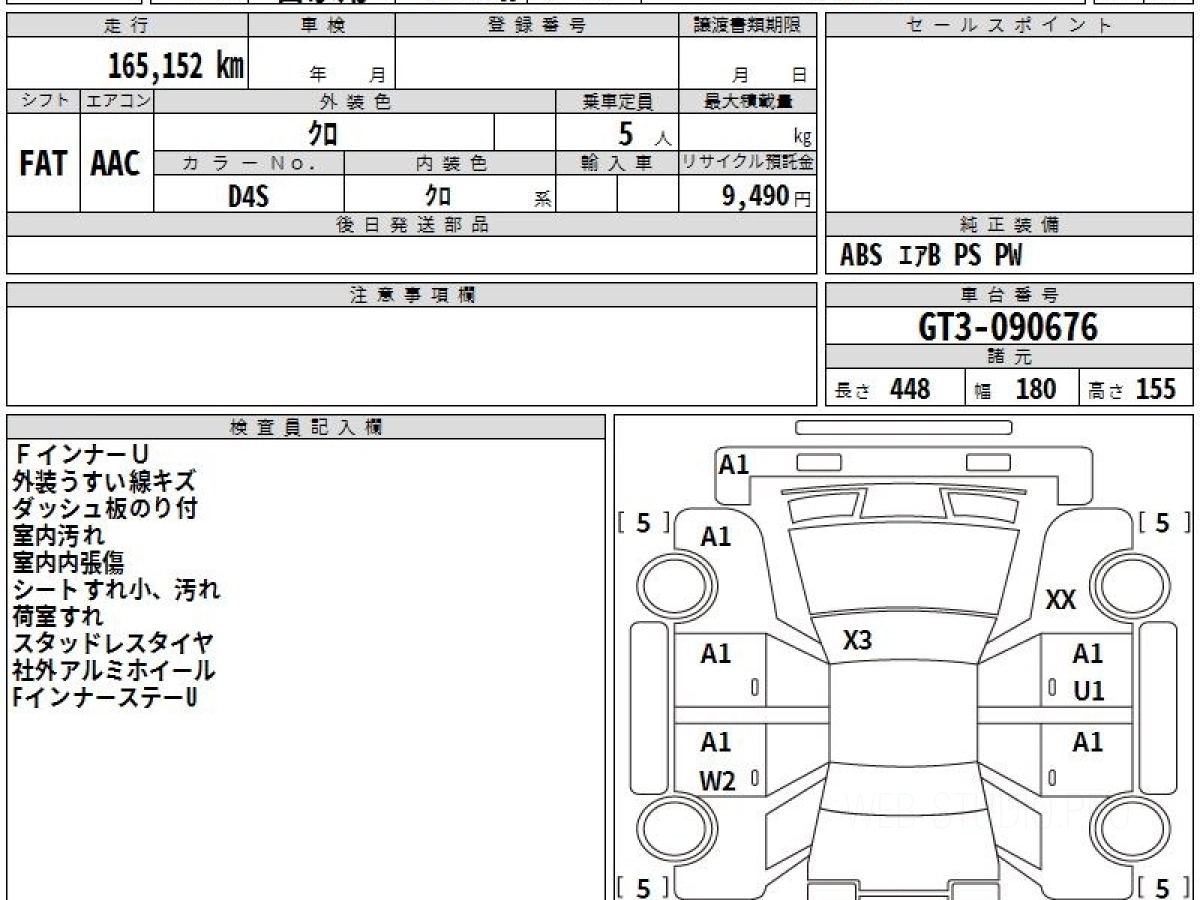The height and width of the screenshot is (900, 1200).
Task: Click the note シートすれ小、汚れ
Action: tap(116, 590)
